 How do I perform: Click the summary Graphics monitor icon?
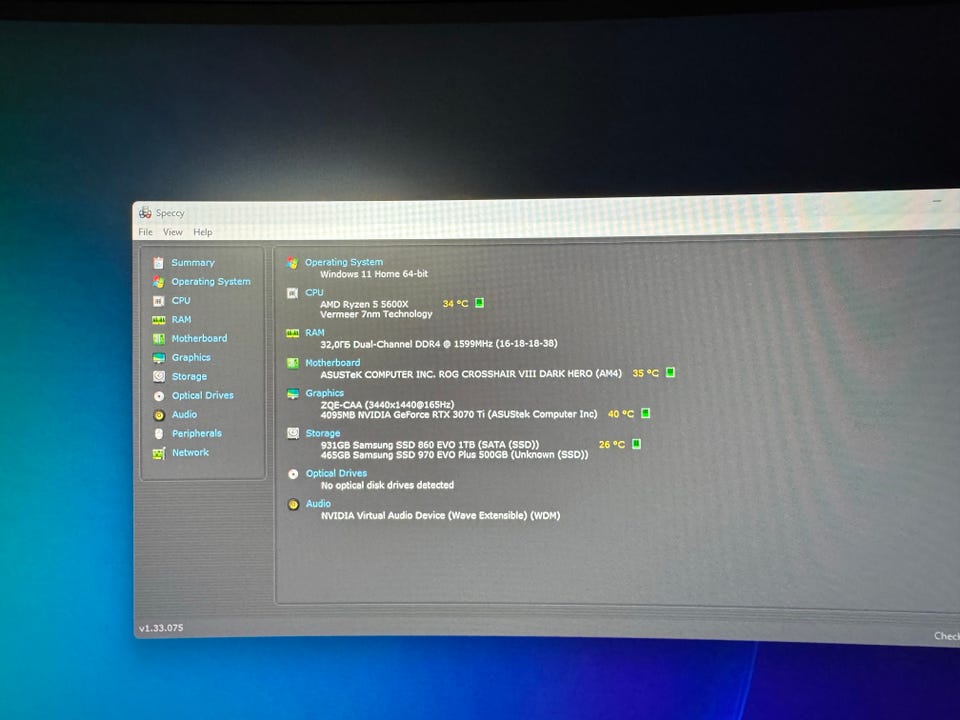point(293,394)
